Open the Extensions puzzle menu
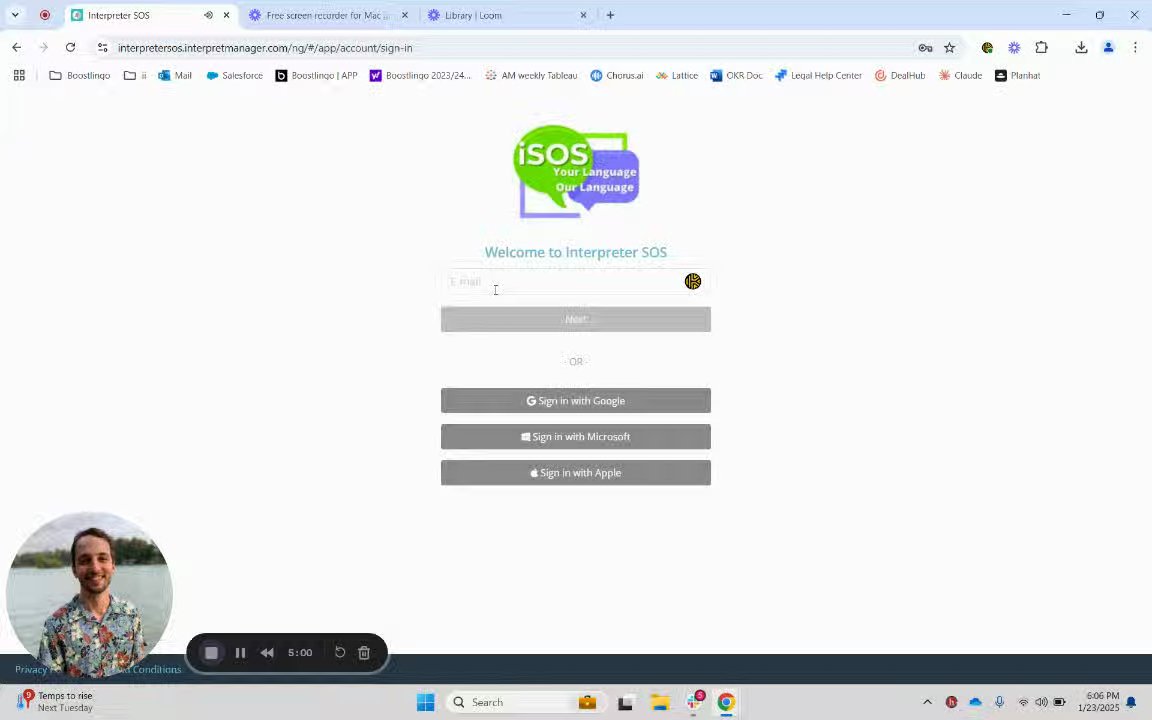 (x=1041, y=48)
